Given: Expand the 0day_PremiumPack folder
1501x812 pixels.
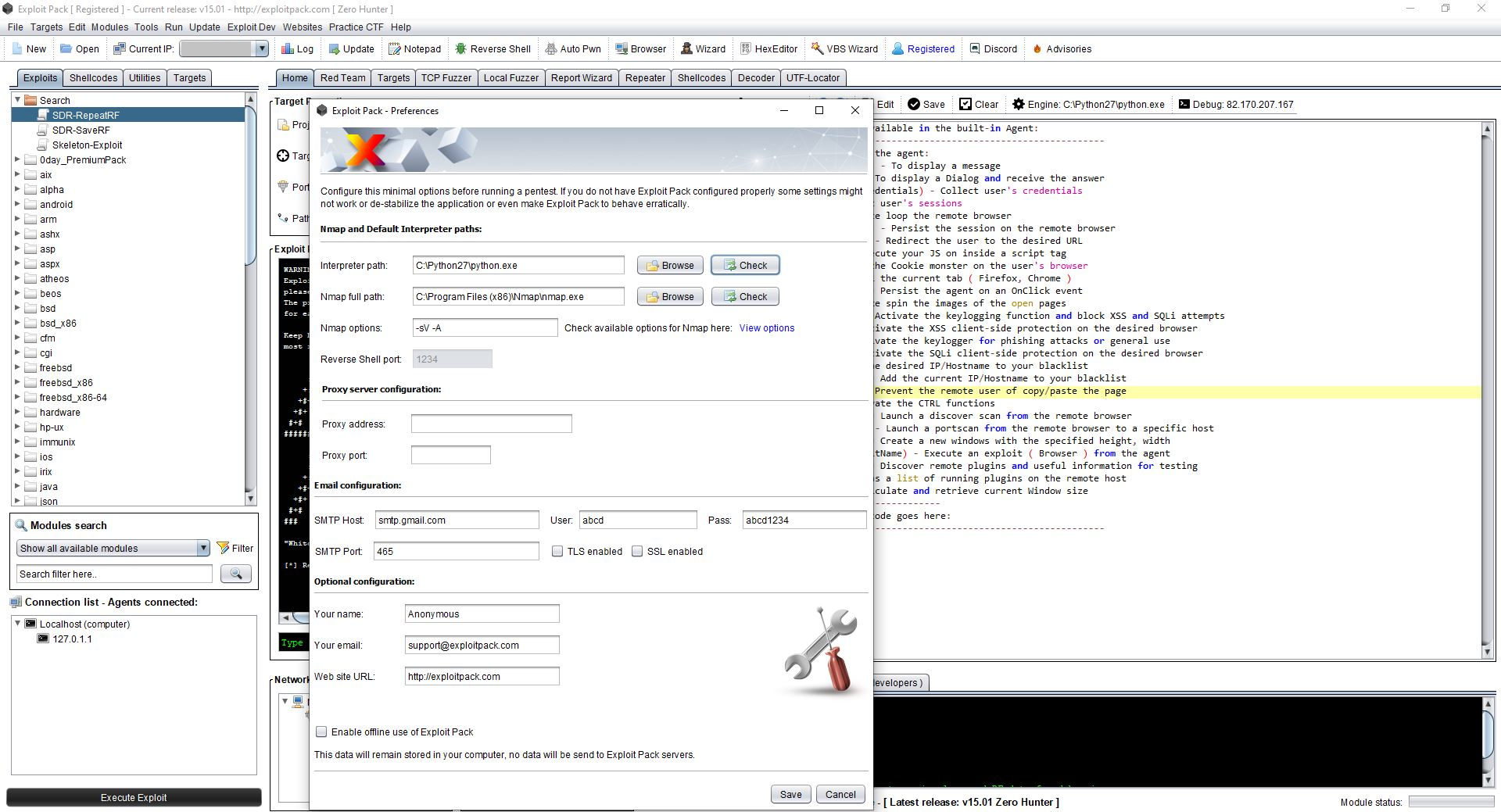Looking at the screenshot, I should click(x=17, y=159).
